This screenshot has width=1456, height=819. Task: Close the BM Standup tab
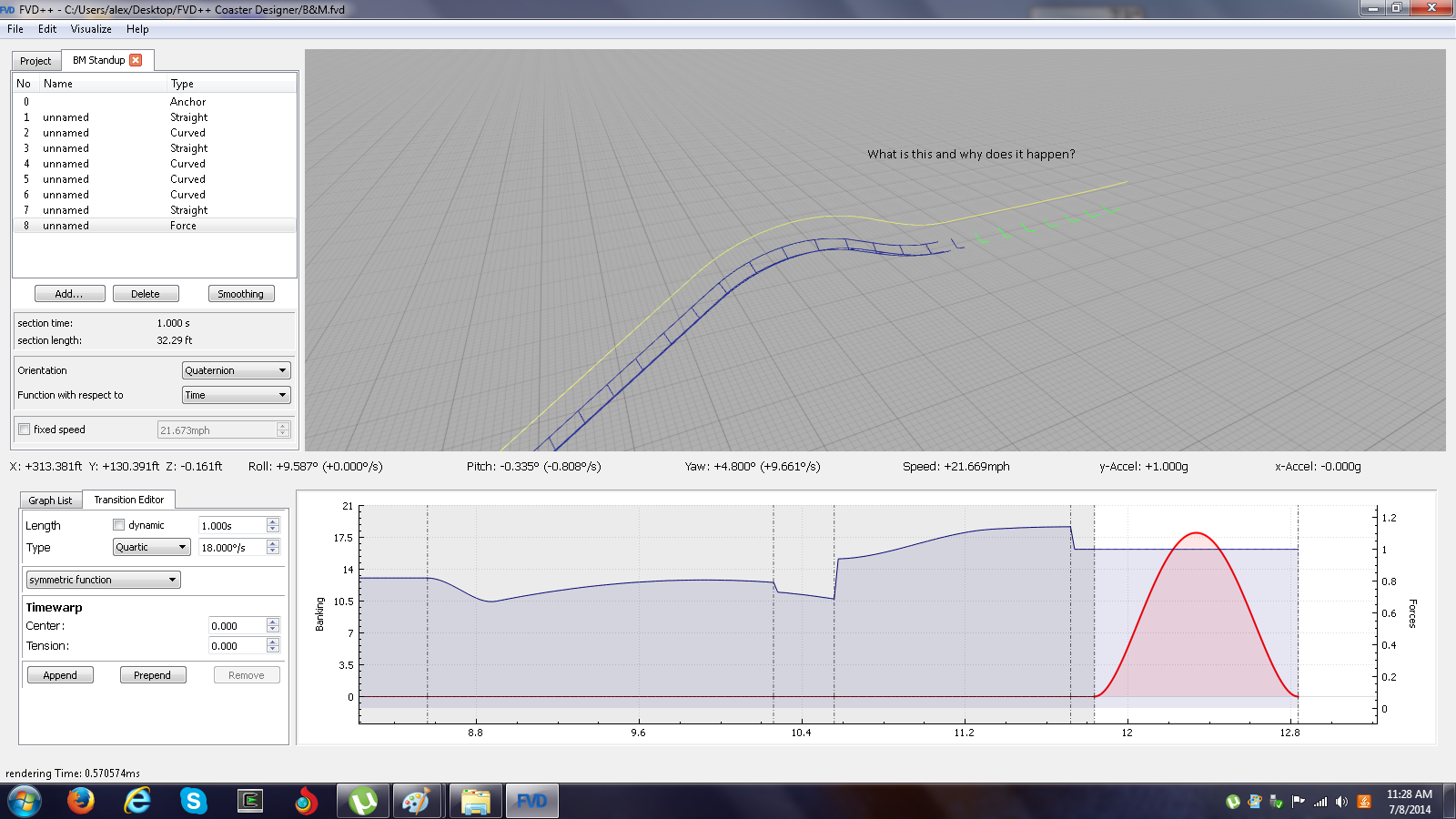[136, 60]
